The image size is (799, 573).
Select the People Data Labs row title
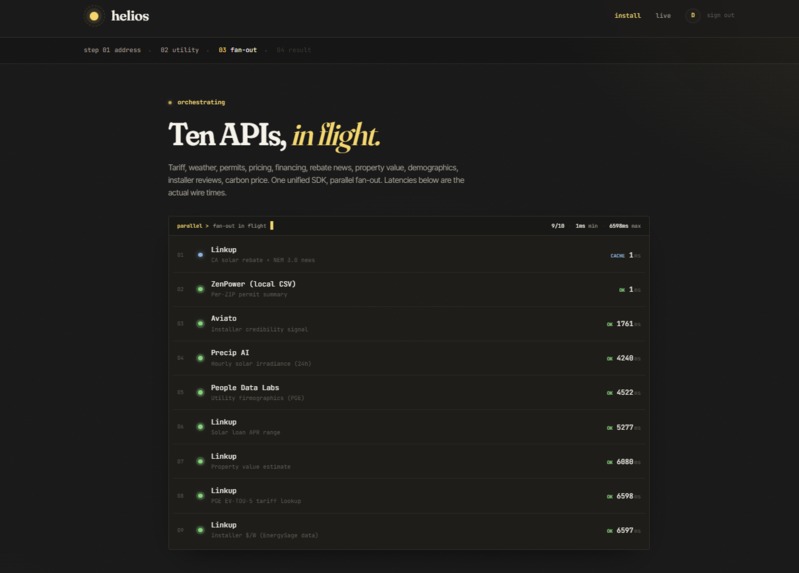coord(245,387)
